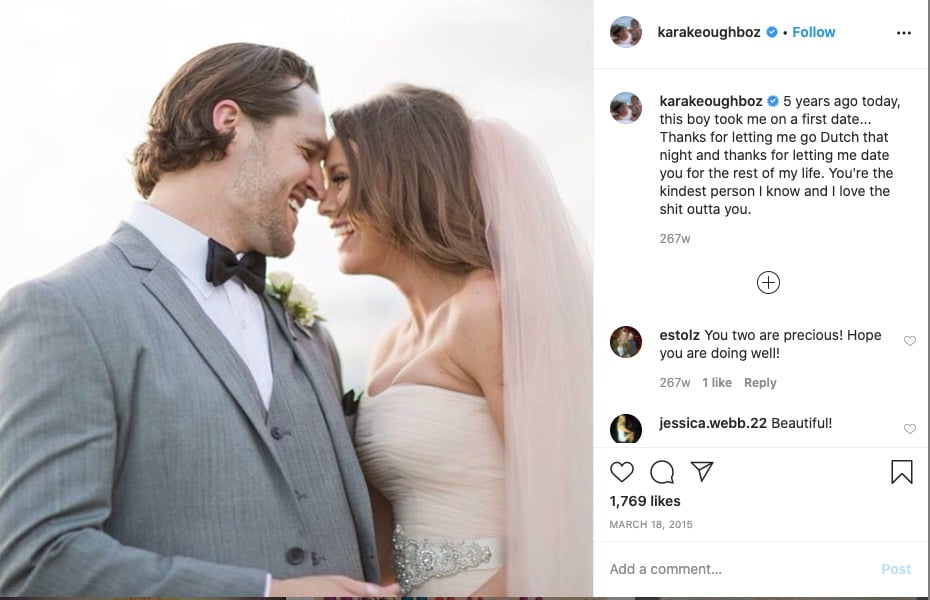Follow karakeoughboz
Viewport: 930px width, 600px height.
[x=813, y=32]
